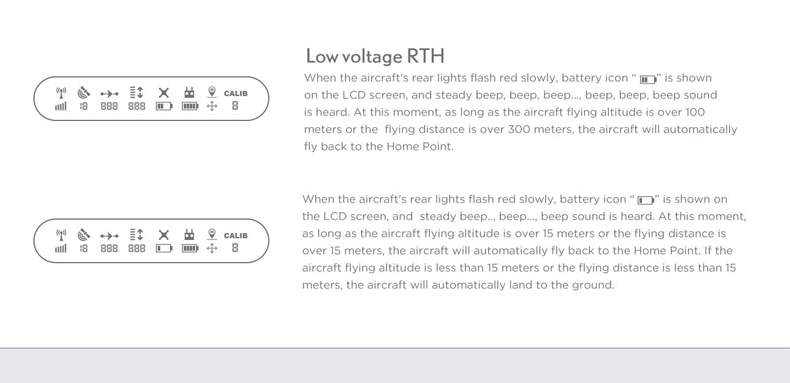790x383 pixels.
Task: Click the full battery bars icon in upper LCD display
Action: pos(190,106)
